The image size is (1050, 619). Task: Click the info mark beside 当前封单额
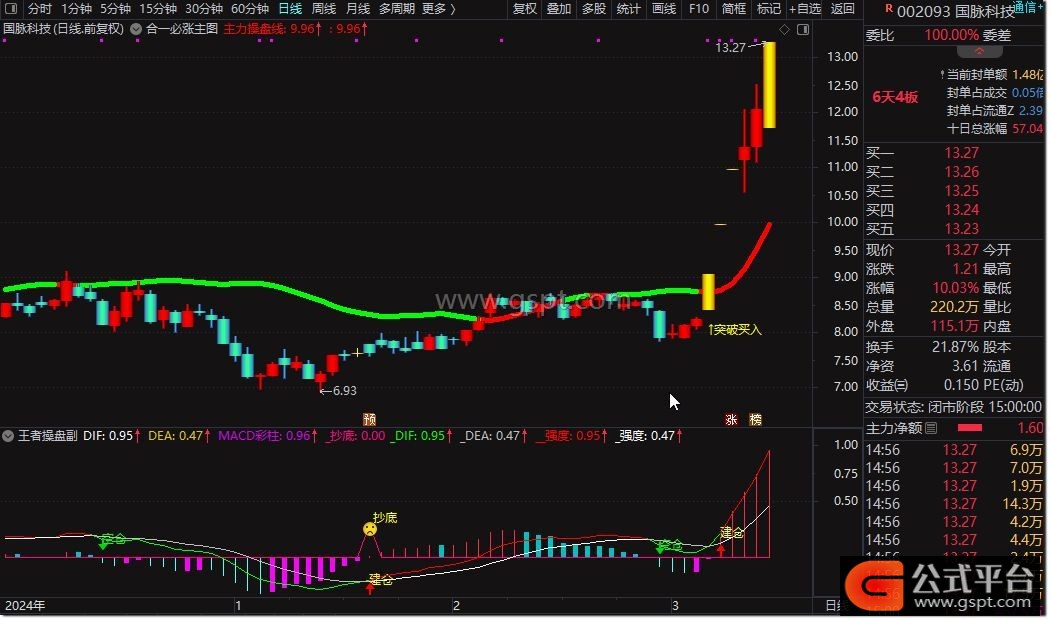(x=942, y=74)
